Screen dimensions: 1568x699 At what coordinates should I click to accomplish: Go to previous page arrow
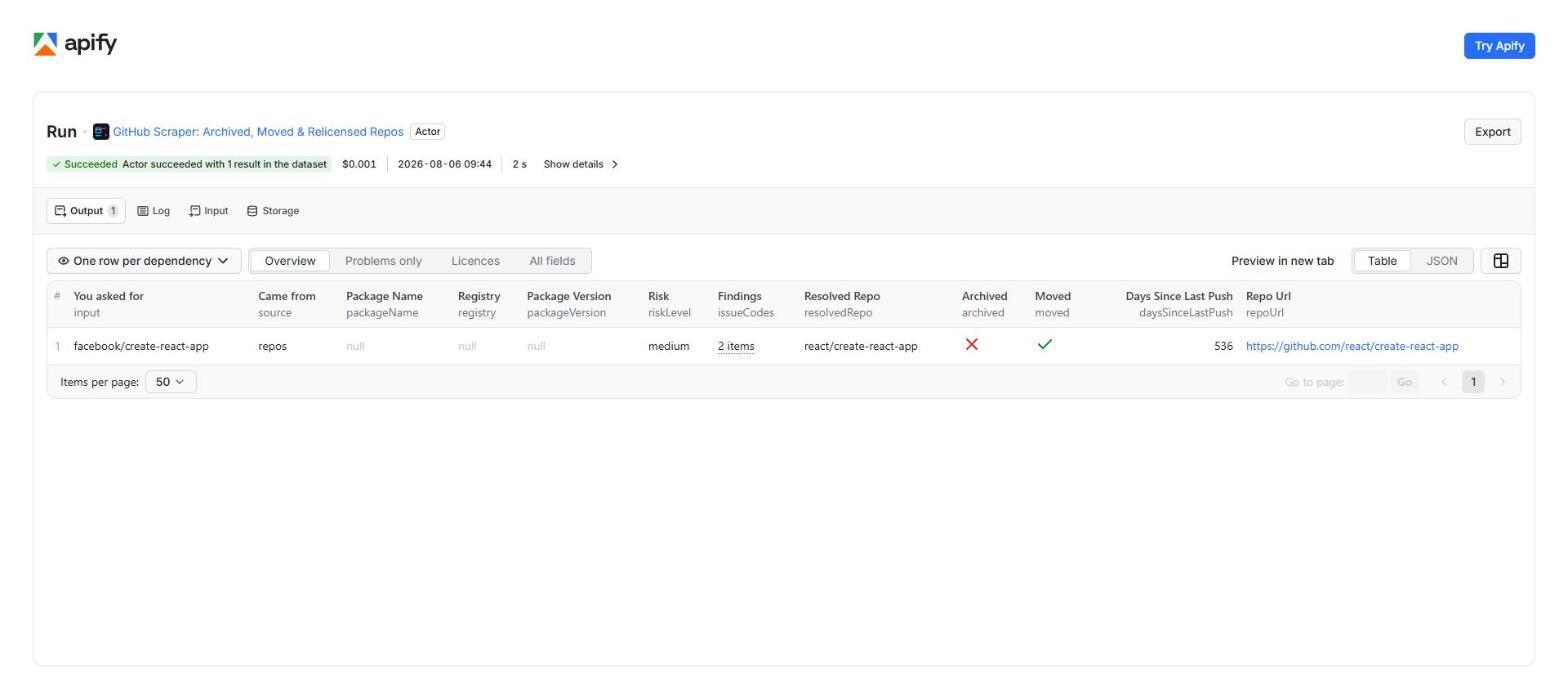tap(1443, 382)
